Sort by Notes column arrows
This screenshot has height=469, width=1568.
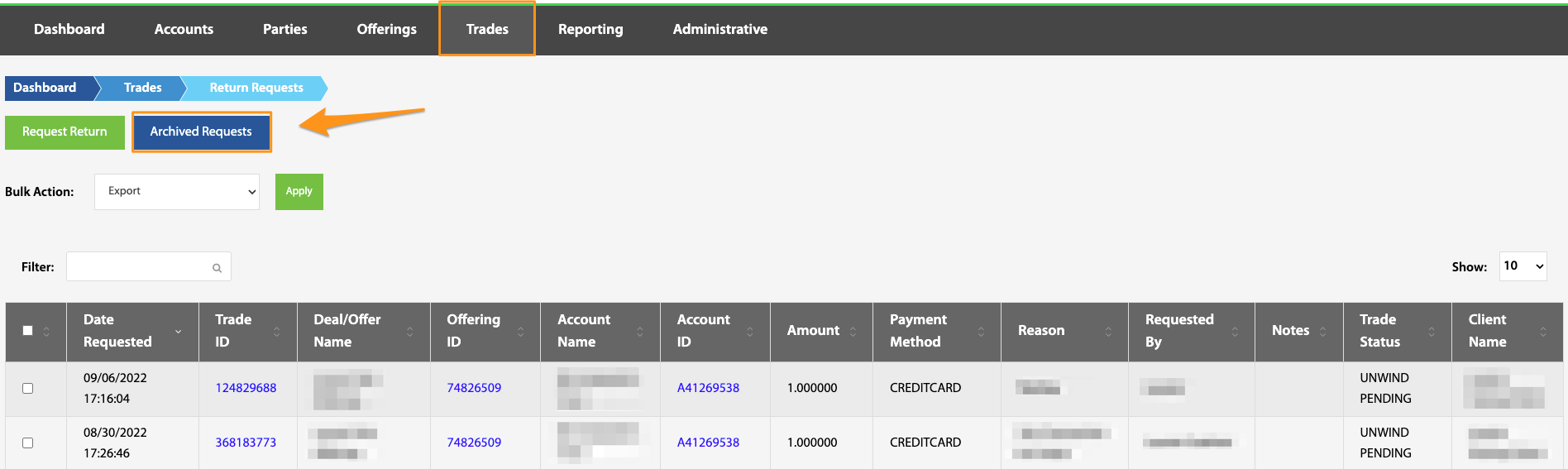point(1323,331)
